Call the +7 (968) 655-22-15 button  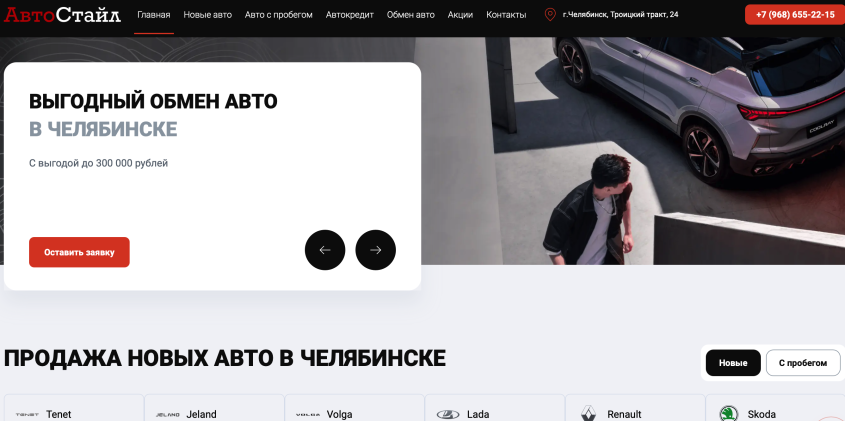(x=795, y=15)
